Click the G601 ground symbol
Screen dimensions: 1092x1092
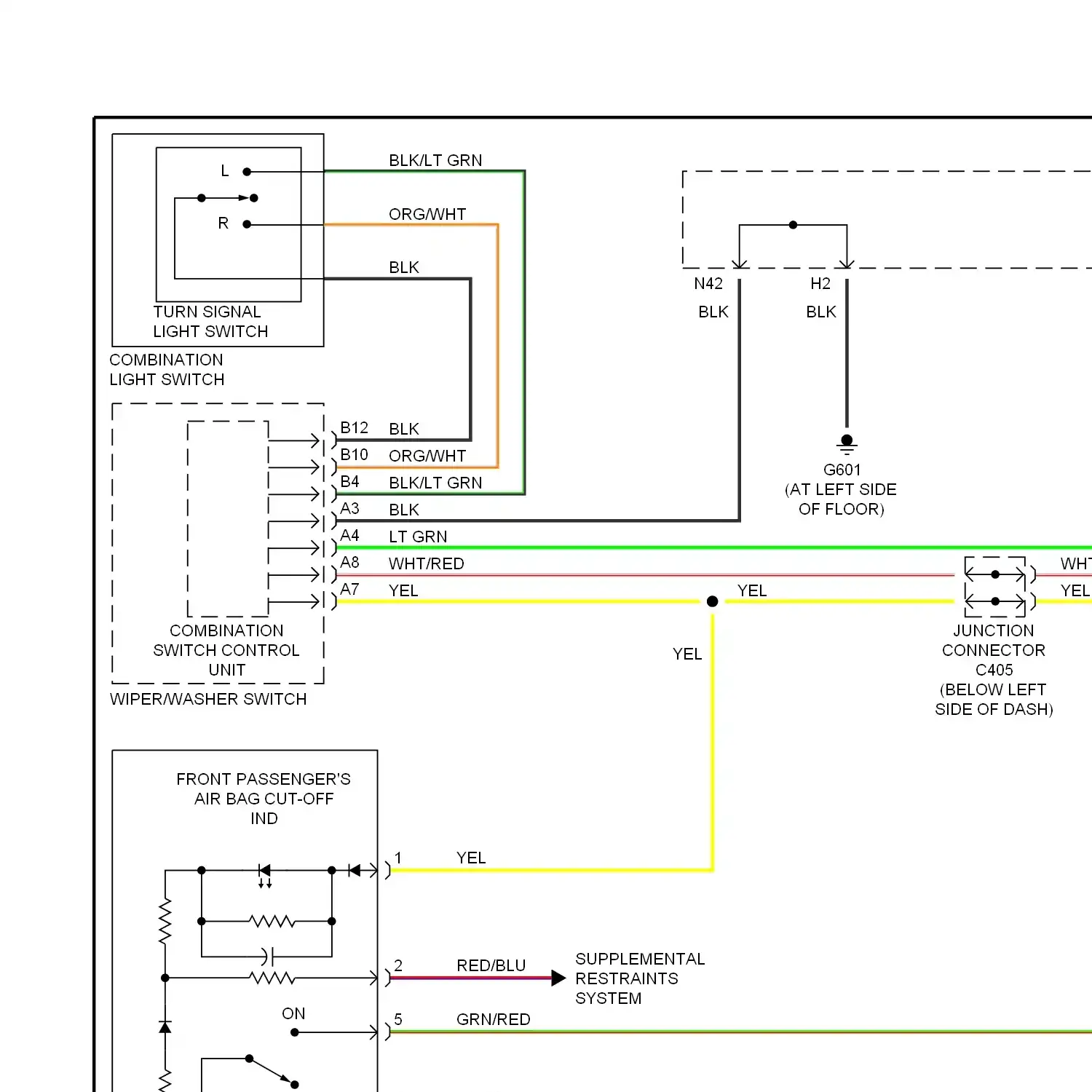pyautogui.click(x=847, y=443)
